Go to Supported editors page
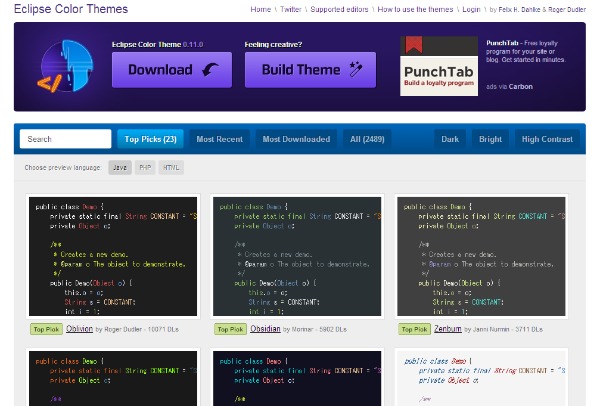The height and width of the screenshot is (406, 600). [339, 9]
